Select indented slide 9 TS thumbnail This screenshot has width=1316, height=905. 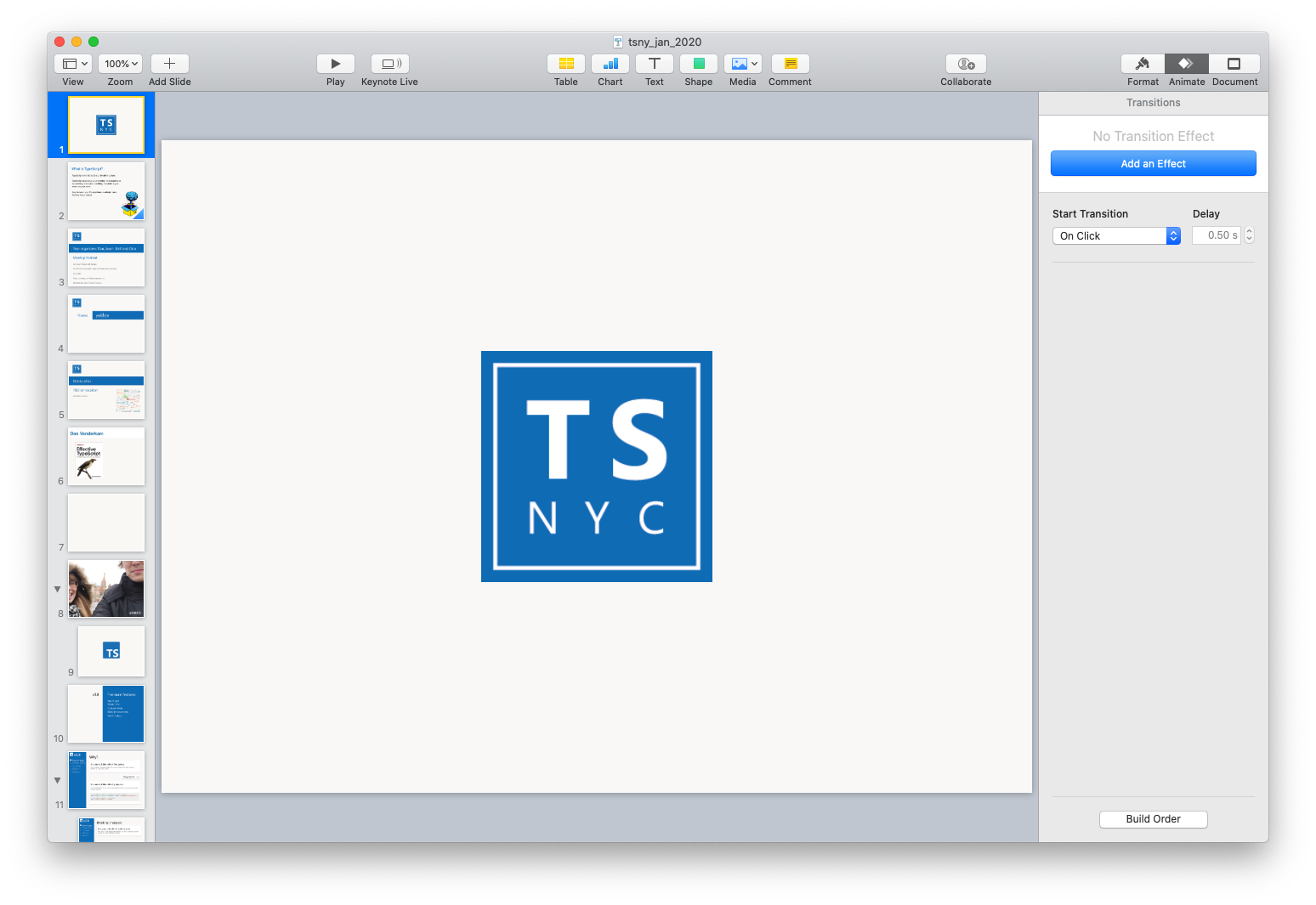(111, 652)
